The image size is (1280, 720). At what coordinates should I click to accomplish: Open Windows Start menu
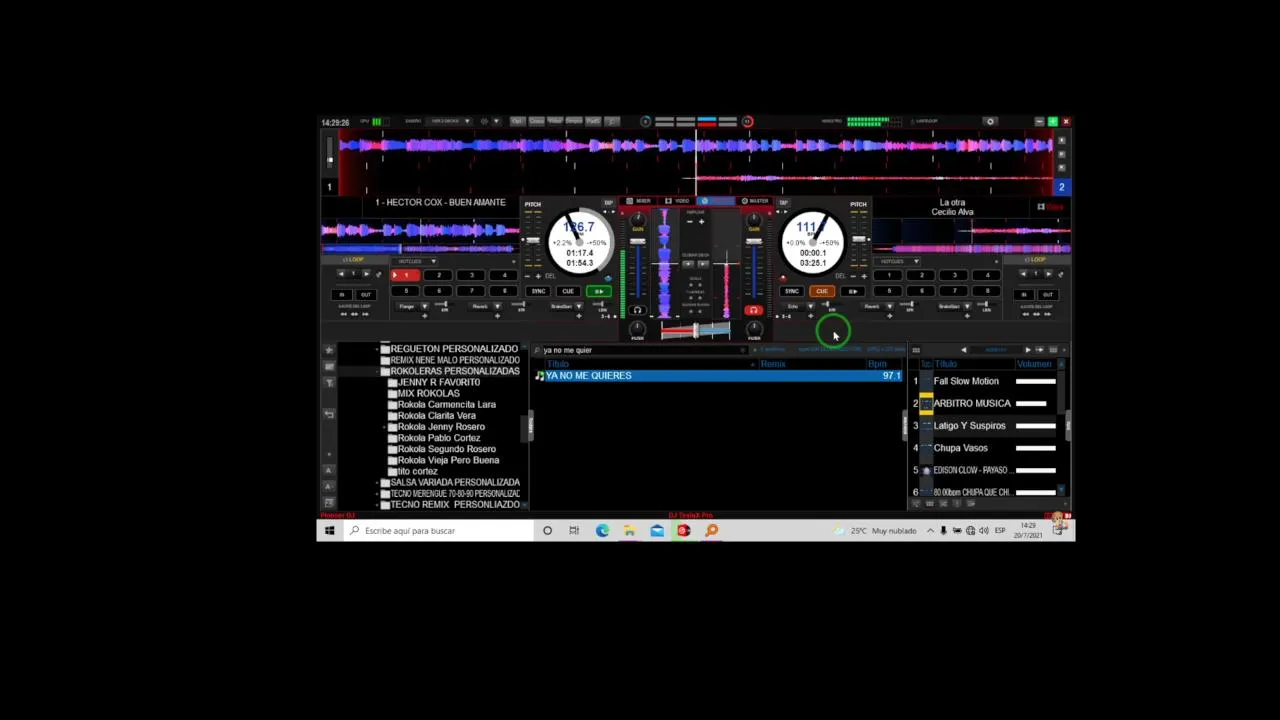(329, 531)
